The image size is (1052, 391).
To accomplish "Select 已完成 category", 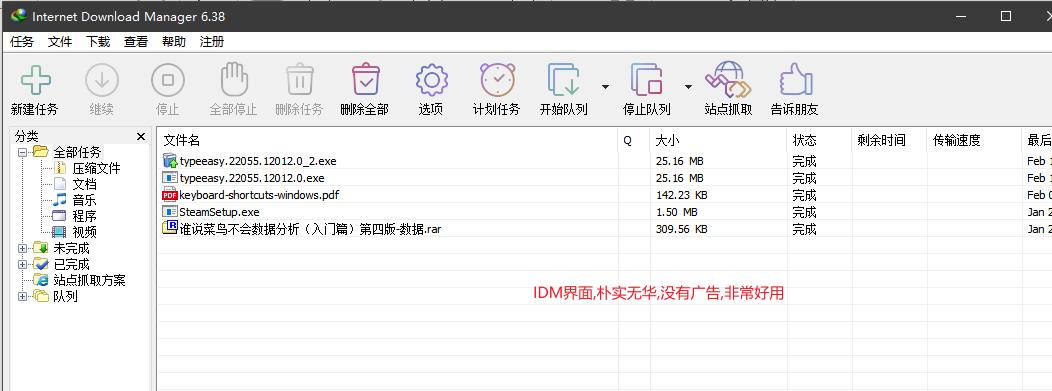I will click(x=71, y=264).
